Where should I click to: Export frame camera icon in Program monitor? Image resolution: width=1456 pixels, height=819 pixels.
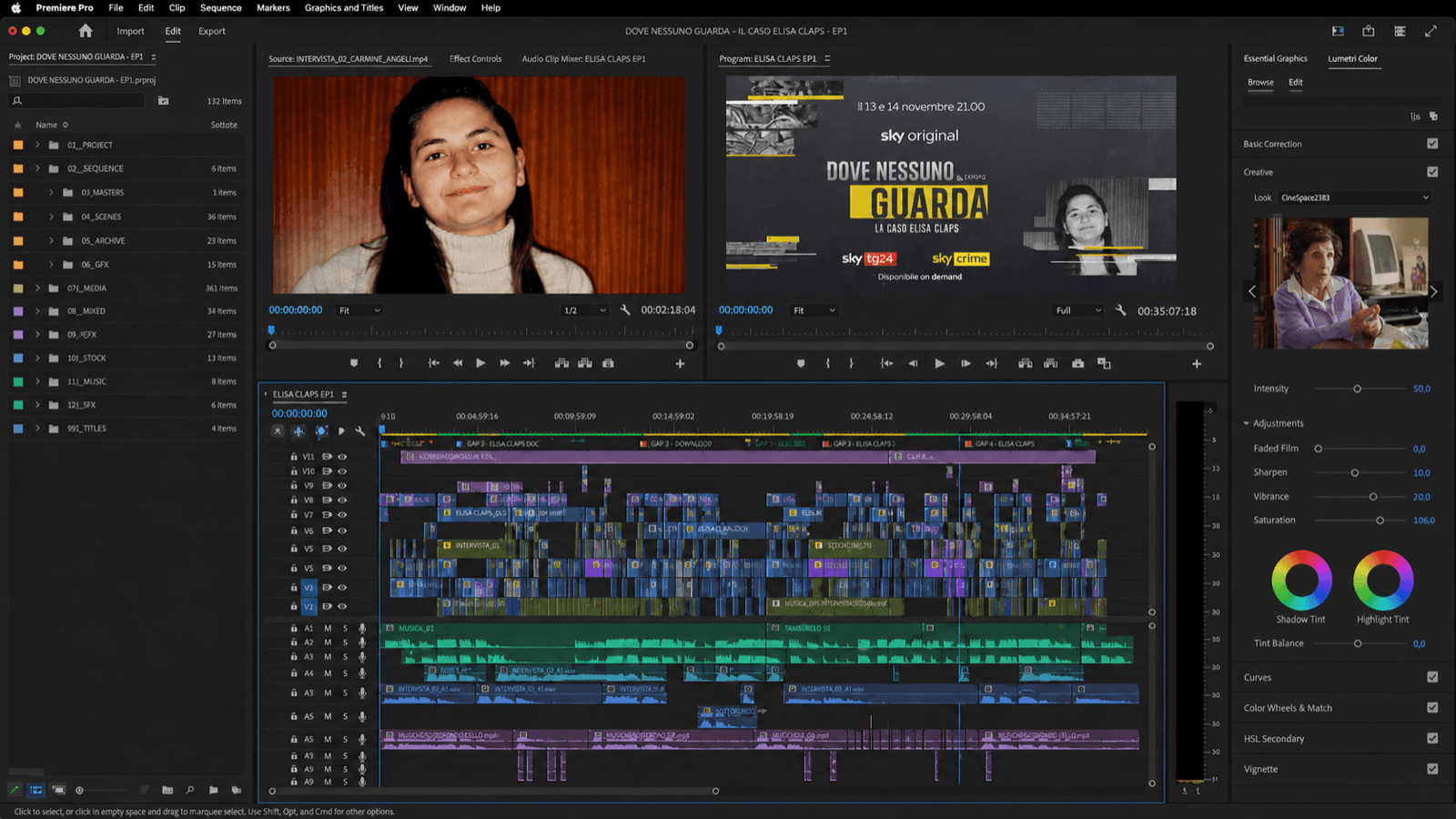1077,363
